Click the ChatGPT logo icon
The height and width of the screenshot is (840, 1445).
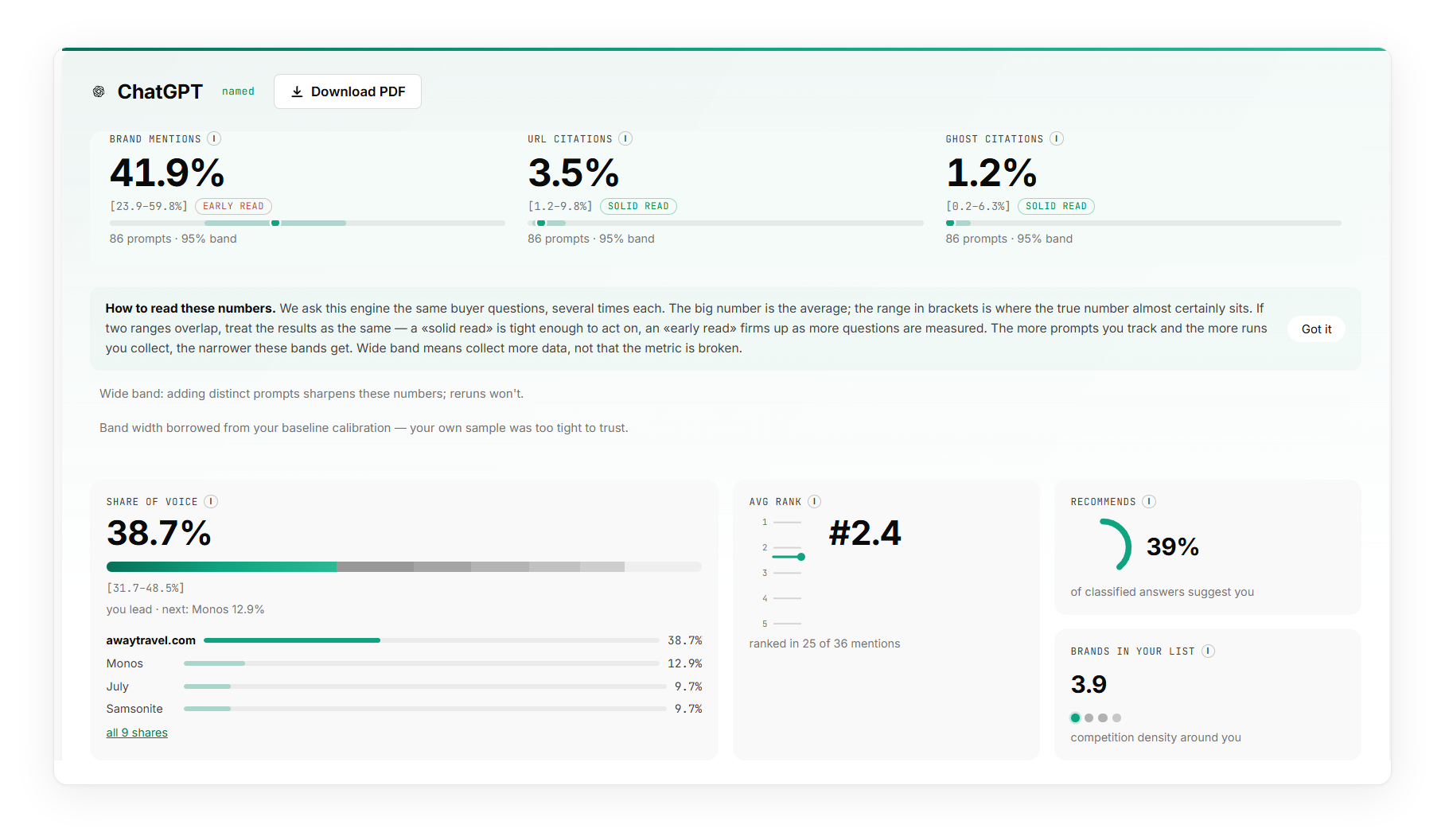pyautogui.click(x=99, y=91)
